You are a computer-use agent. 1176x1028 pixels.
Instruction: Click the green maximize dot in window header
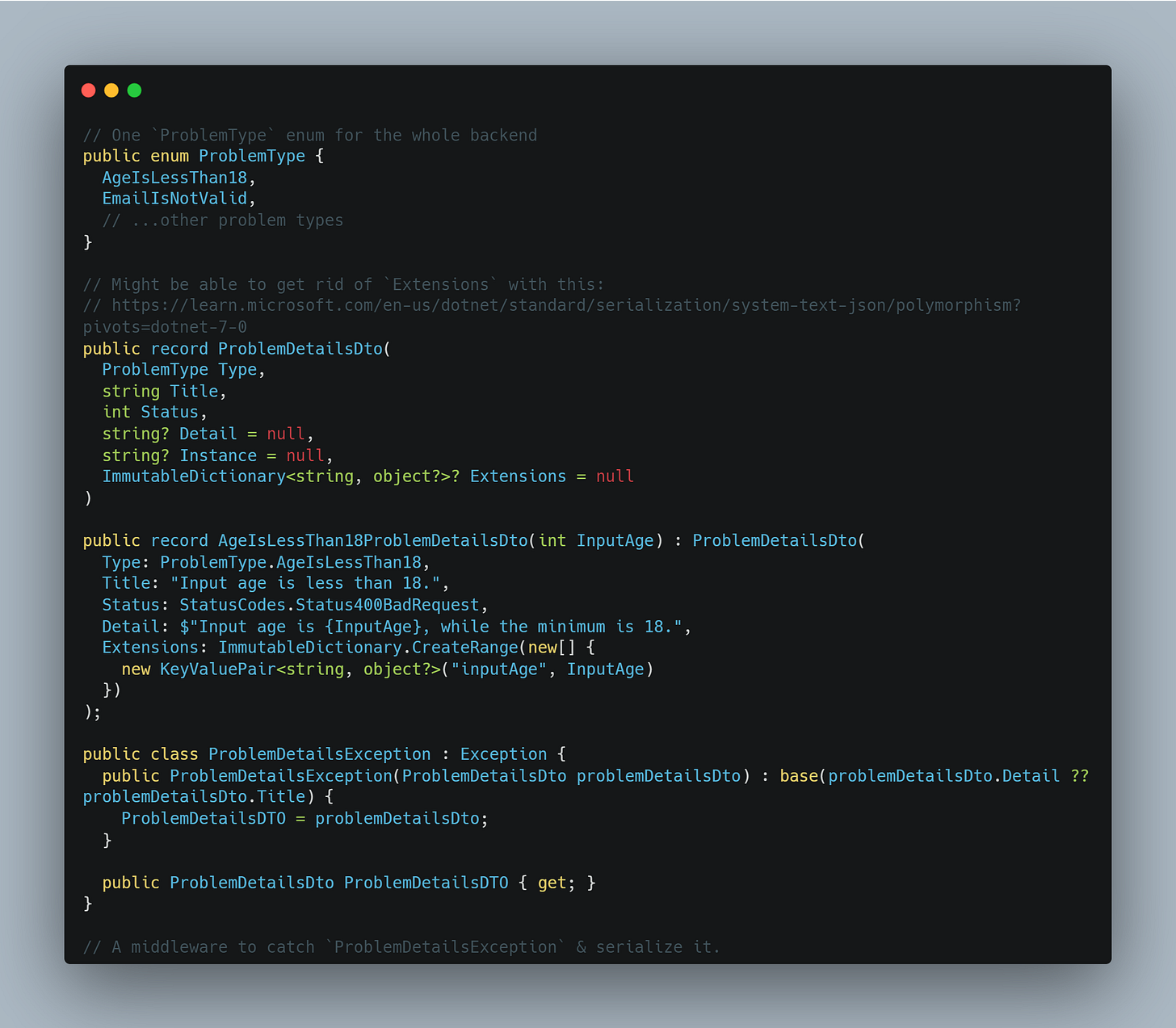point(135,90)
